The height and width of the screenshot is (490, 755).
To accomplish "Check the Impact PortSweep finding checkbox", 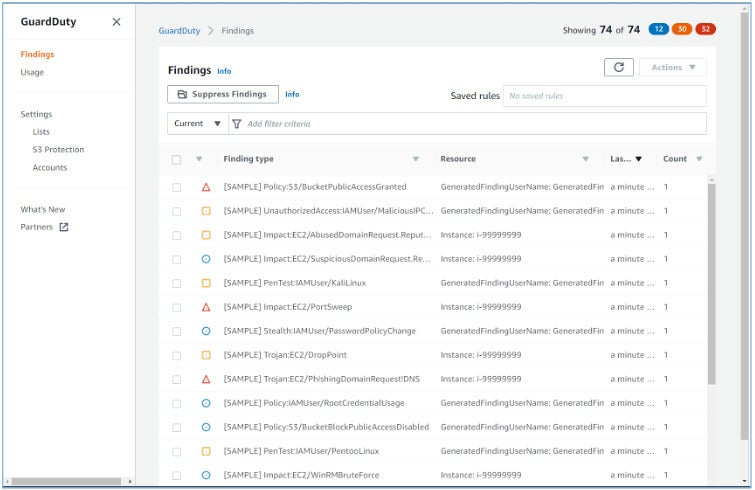I will coord(177,308).
